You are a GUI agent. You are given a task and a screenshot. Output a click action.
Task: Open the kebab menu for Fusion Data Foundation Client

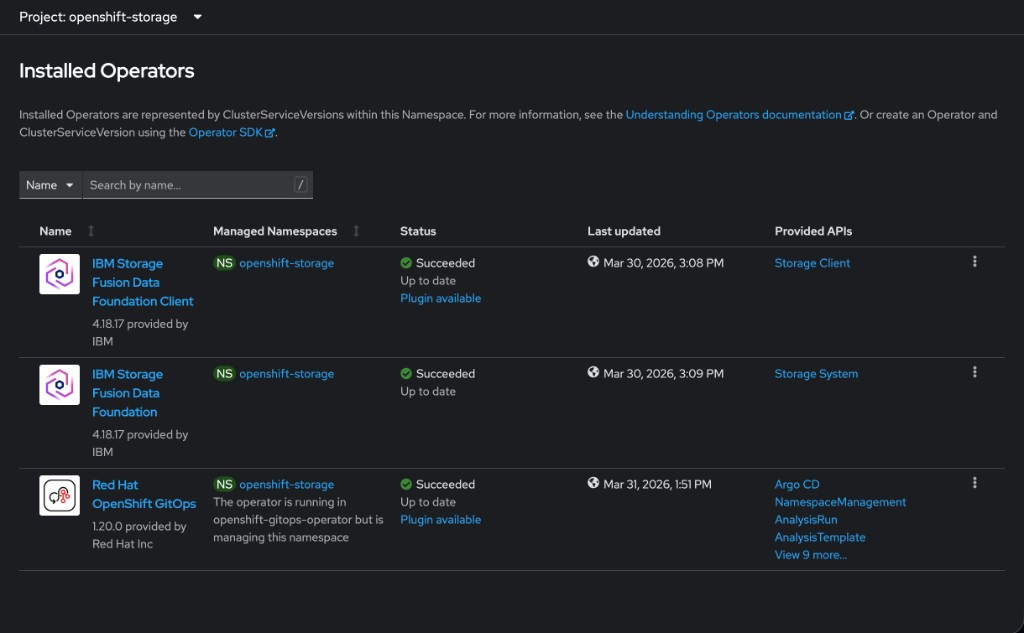point(975,261)
